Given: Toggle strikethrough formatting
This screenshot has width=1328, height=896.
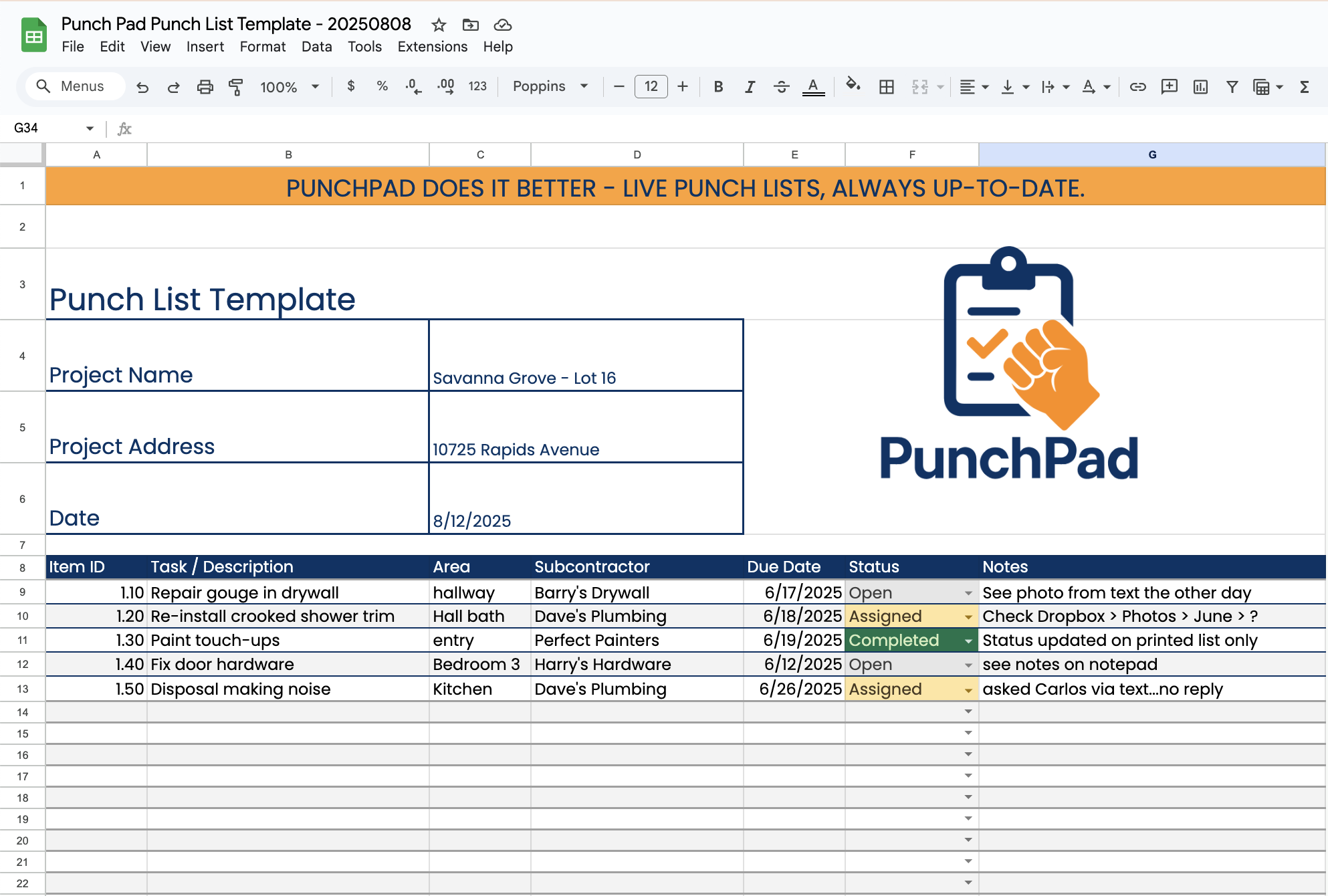Looking at the screenshot, I should click(x=781, y=87).
